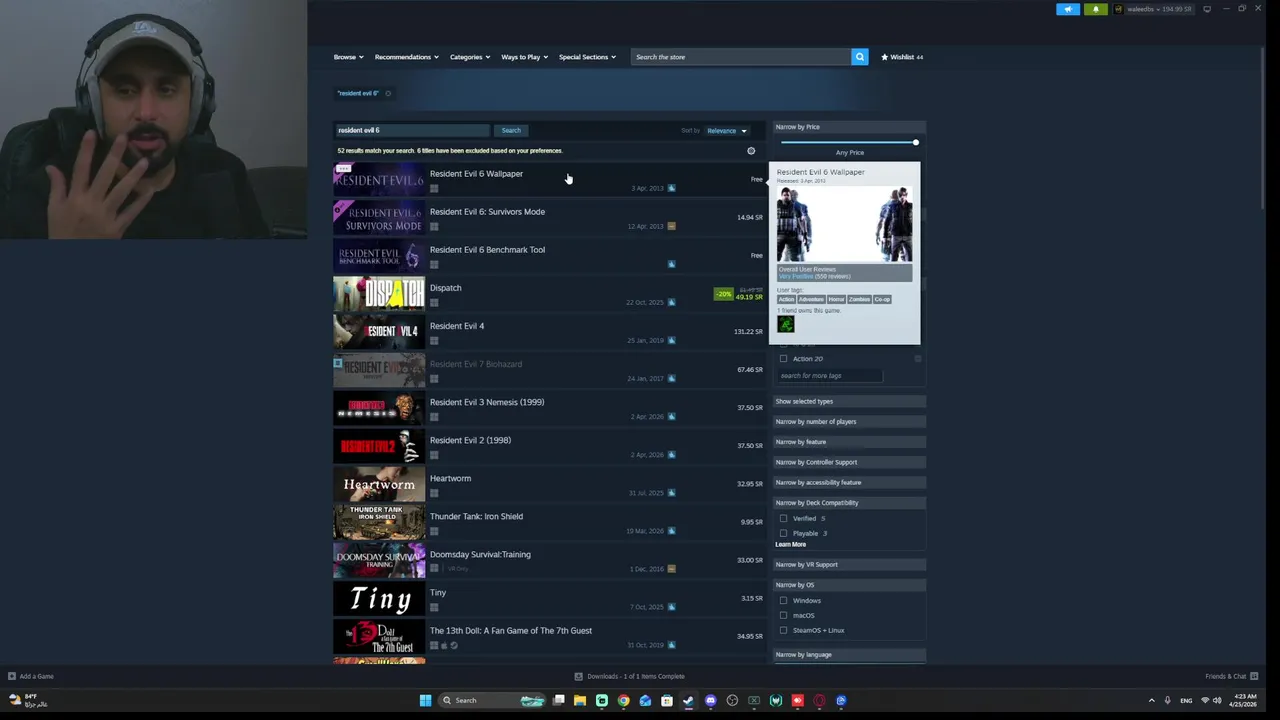Check the Windows OS filter

783,601
